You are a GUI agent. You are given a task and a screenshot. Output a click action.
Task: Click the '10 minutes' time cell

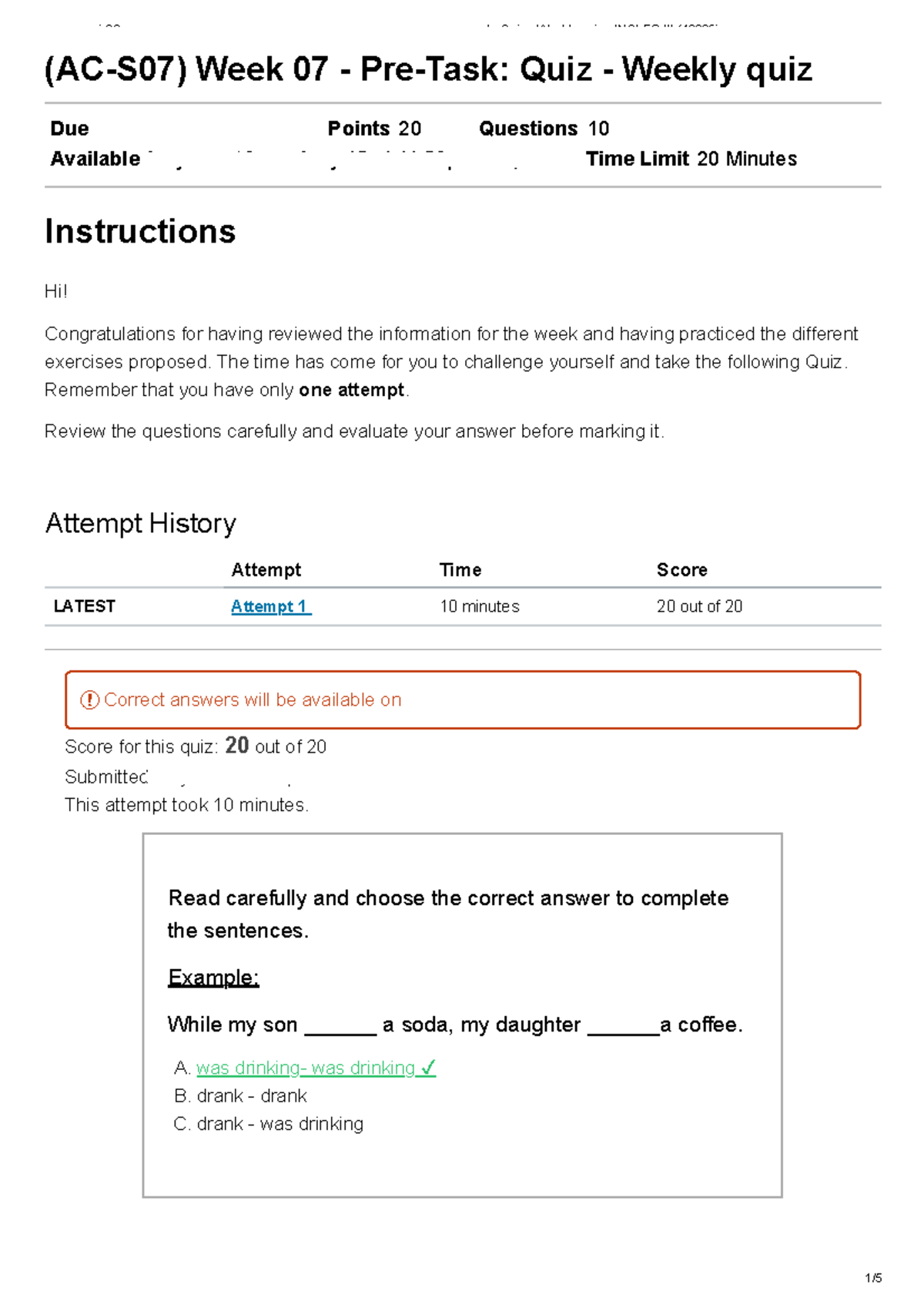tap(479, 607)
